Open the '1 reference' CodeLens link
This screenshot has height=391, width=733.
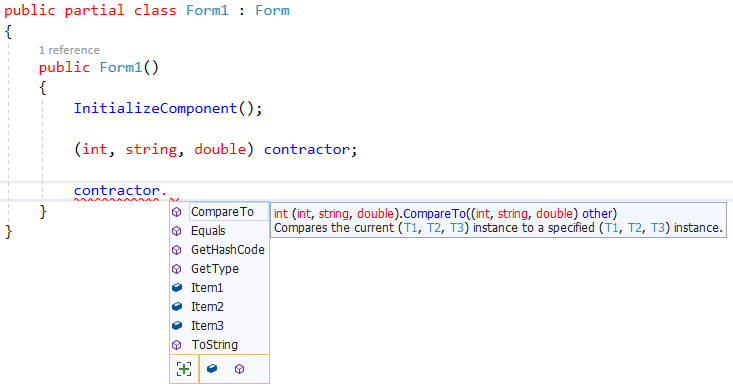(x=69, y=50)
